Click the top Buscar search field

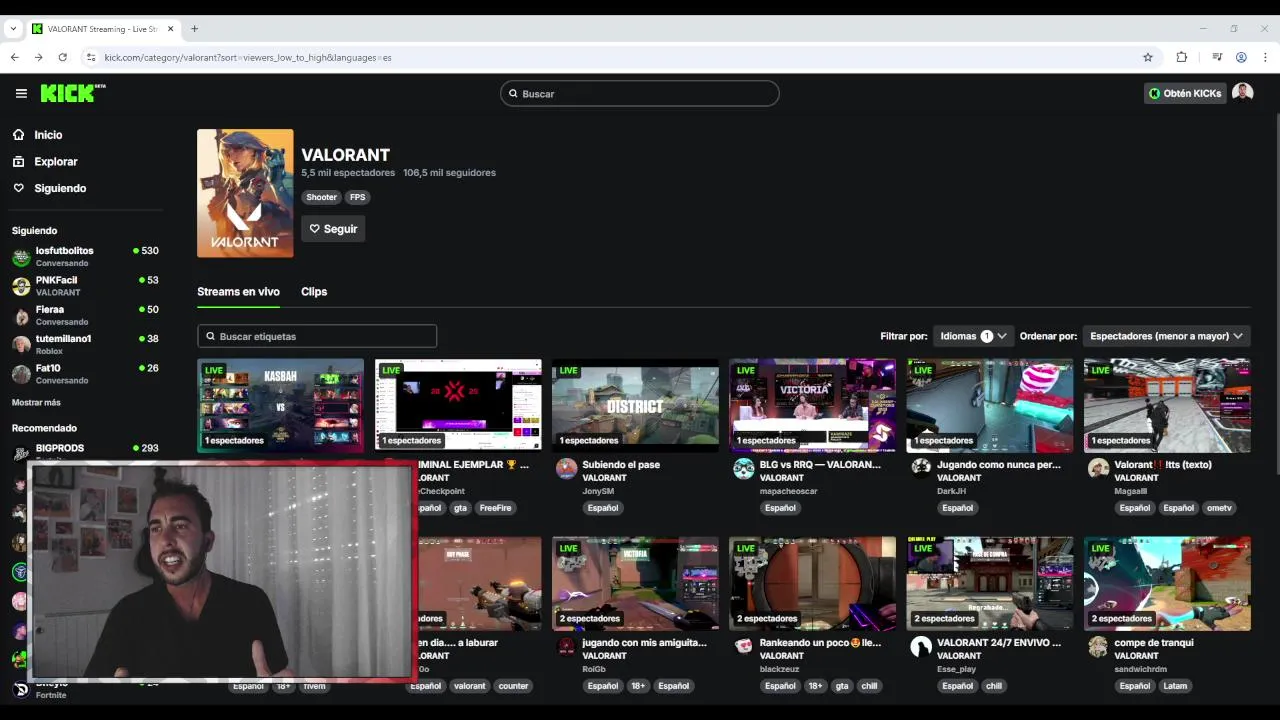pos(640,93)
